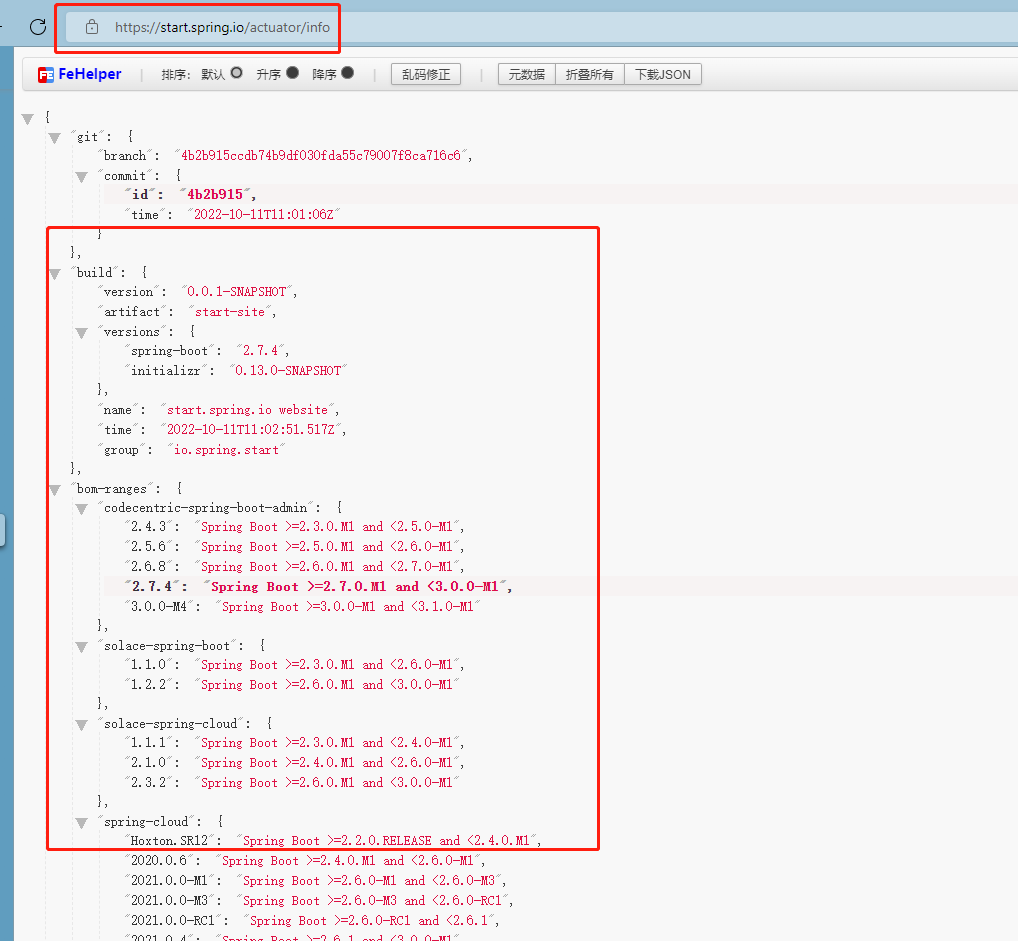Click the "1.1.0" key under solace-spring-boot
Image resolution: width=1018 pixels, height=941 pixels.
tap(149, 665)
